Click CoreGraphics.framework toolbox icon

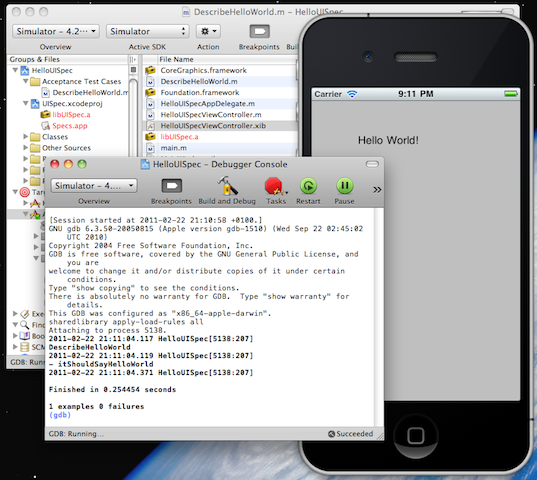(x=150, y=70)
